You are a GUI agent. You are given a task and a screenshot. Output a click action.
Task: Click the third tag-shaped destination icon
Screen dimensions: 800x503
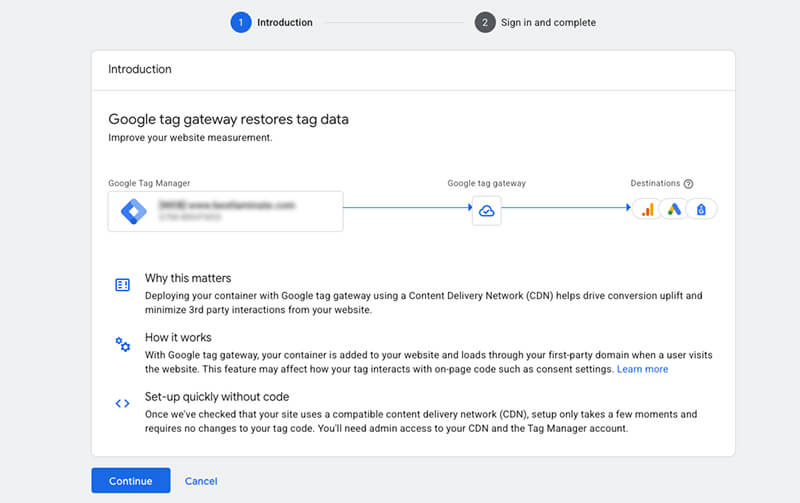click(x=701, y=210)
